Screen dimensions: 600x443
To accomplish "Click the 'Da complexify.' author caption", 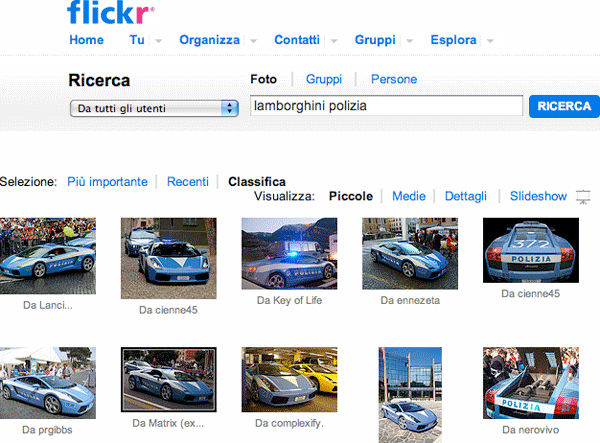I will tap(289, 423).
